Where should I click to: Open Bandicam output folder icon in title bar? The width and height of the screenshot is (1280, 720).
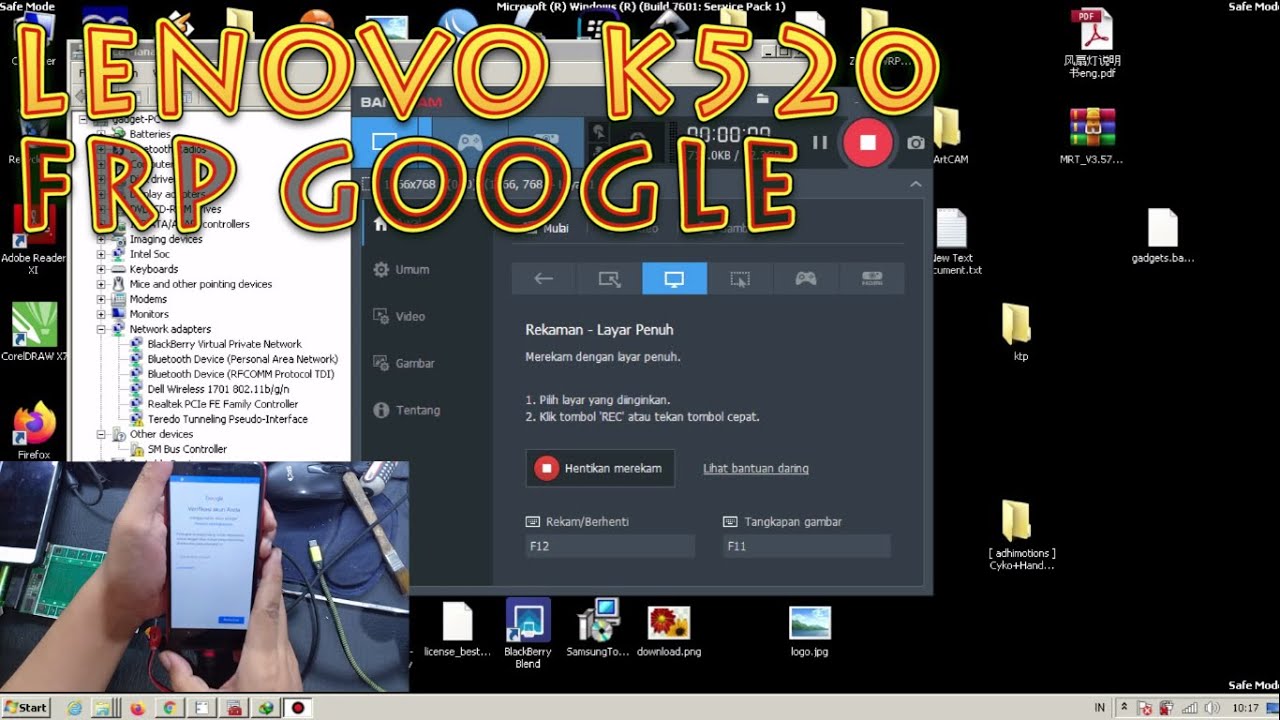(763, 99)
